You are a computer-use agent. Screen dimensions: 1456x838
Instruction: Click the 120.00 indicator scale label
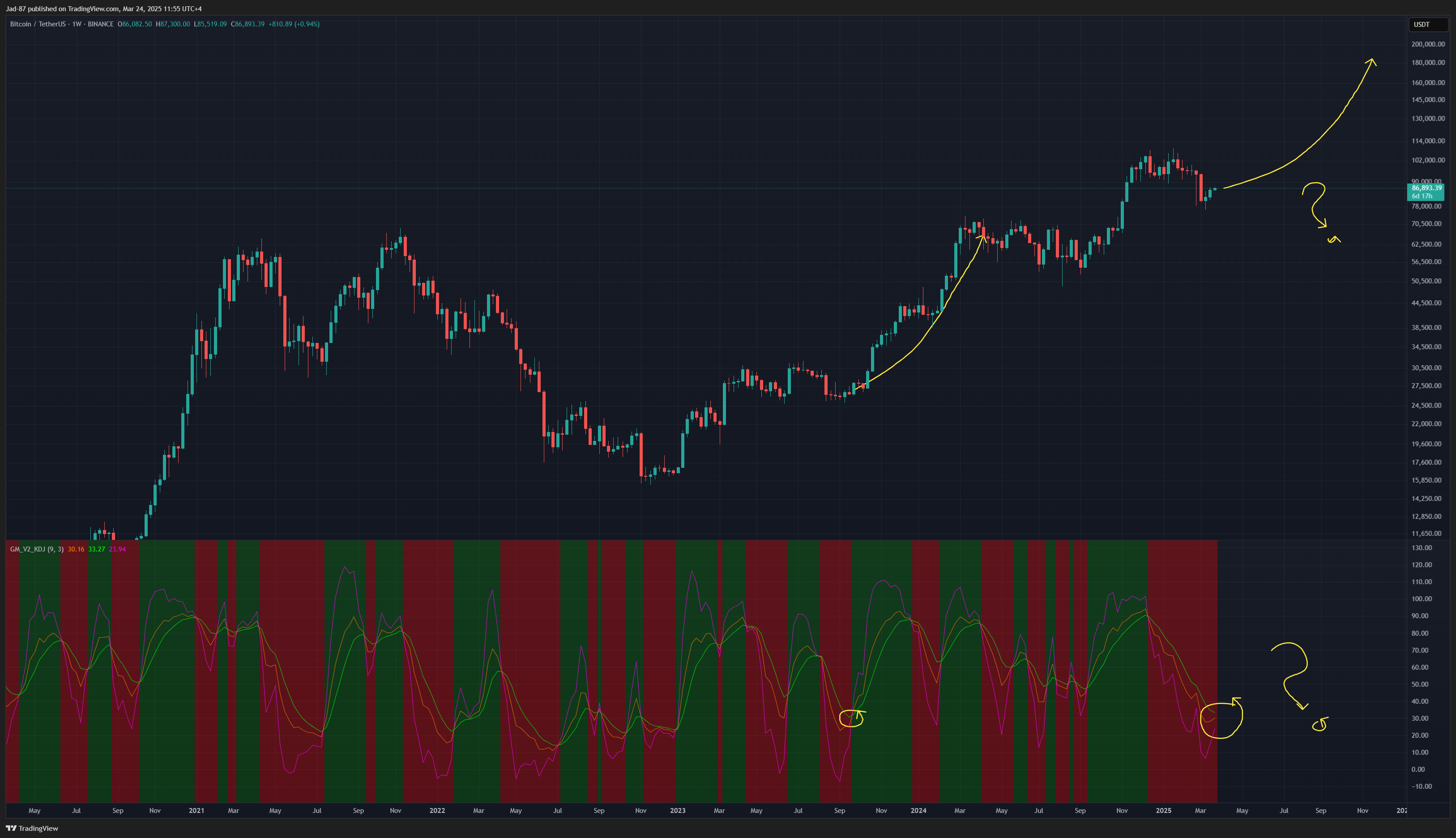[1422, 565]
